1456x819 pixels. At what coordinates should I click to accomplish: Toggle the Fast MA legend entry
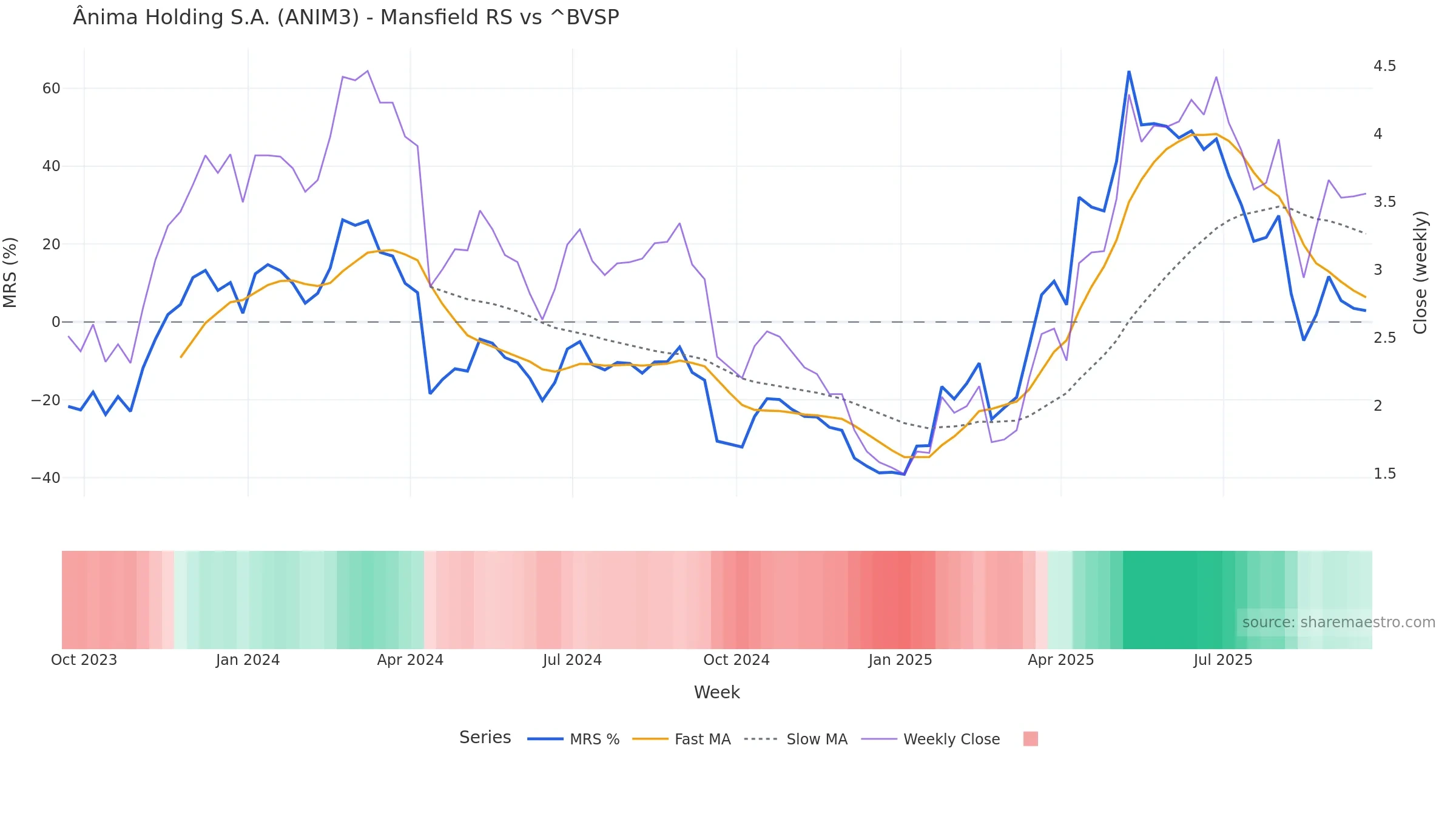681,739
